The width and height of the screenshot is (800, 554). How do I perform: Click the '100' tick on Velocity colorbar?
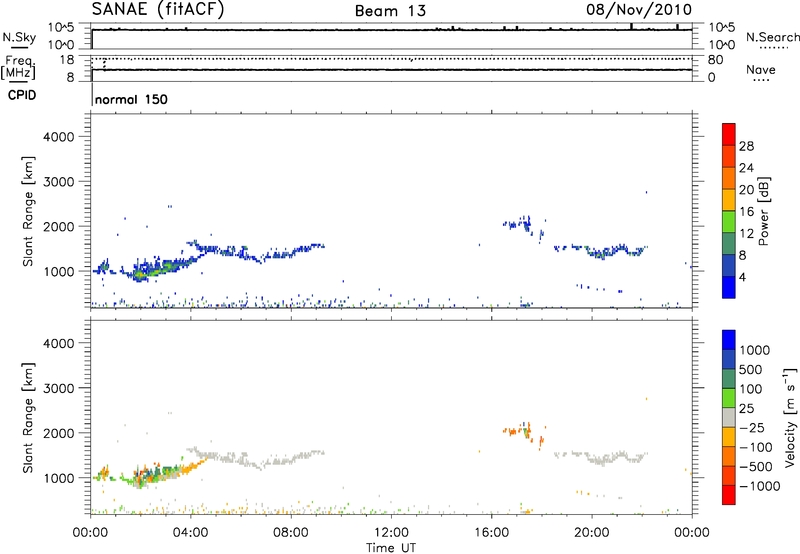pyautogui.click(x=751, y=389)
